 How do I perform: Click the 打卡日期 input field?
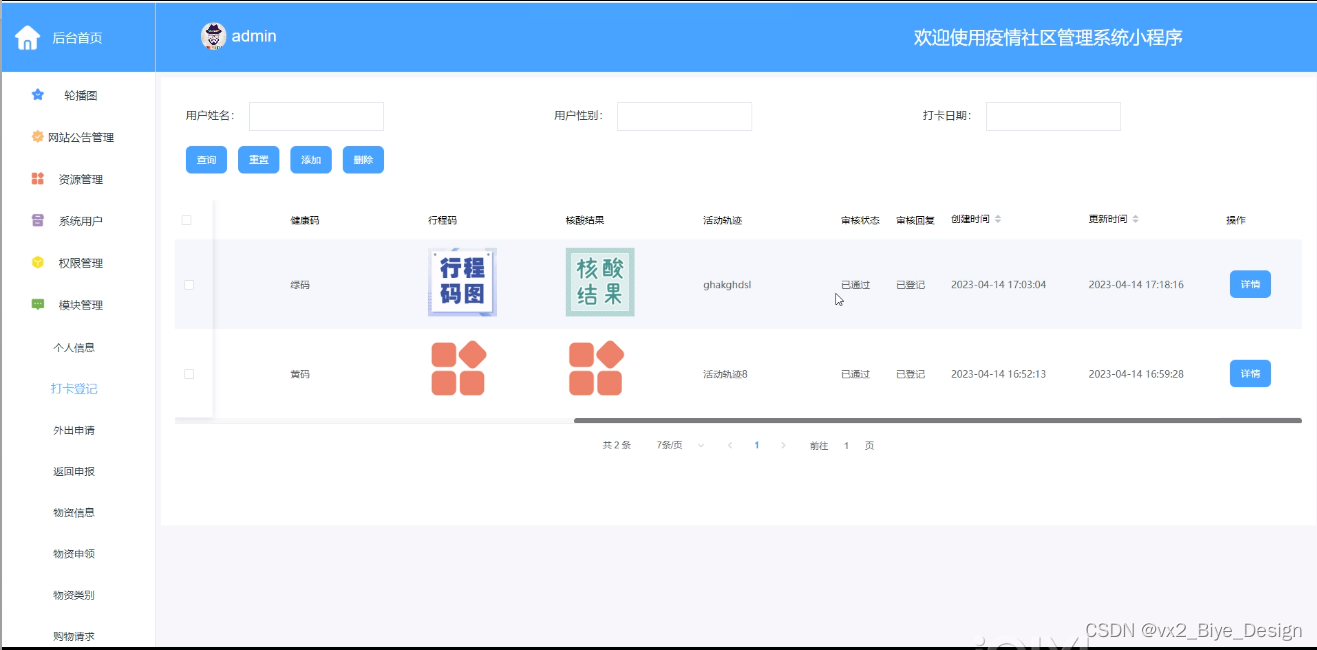(x=1053, y=116)
